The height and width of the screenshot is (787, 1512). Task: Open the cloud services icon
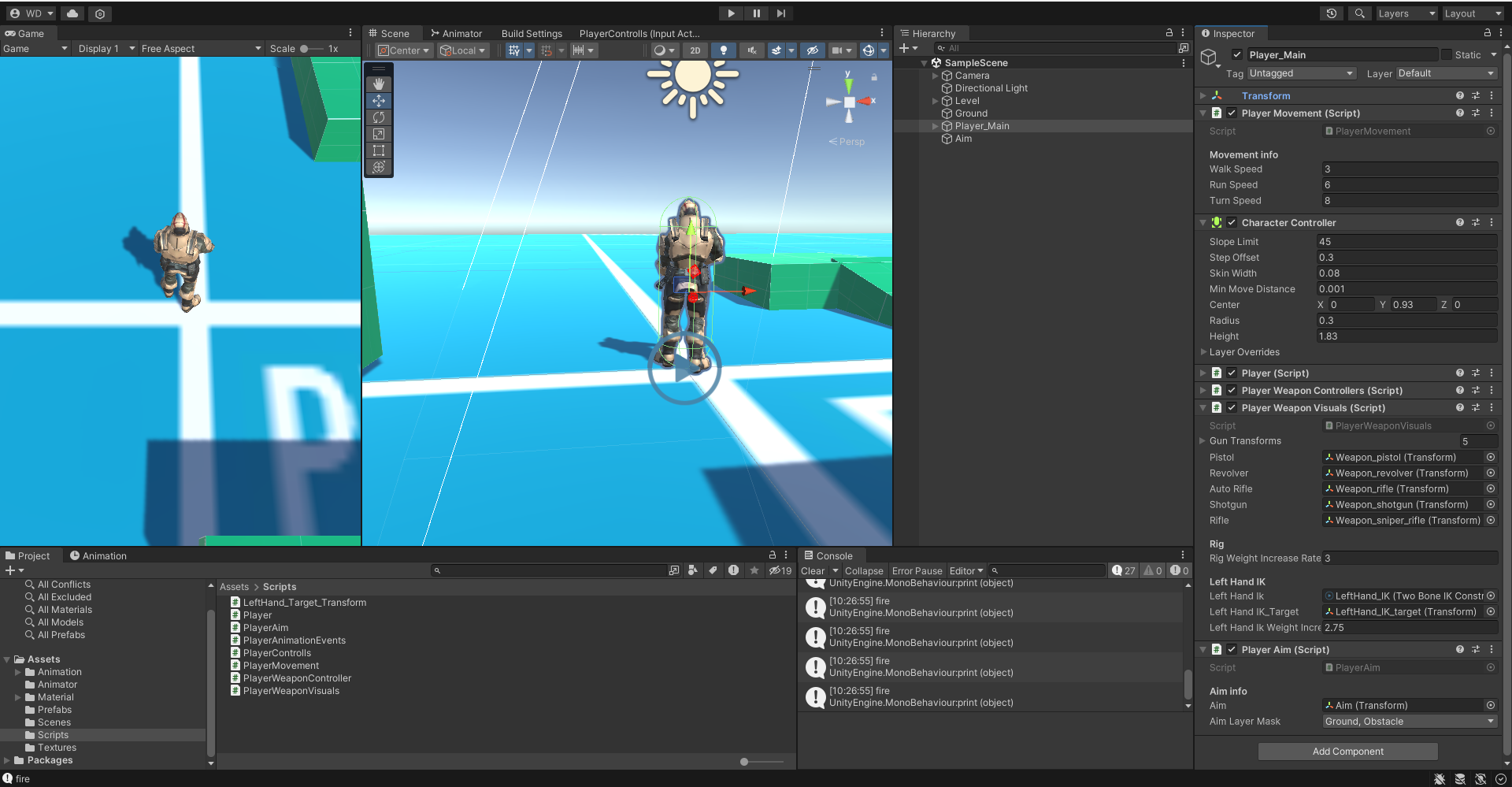pos(72,13)
